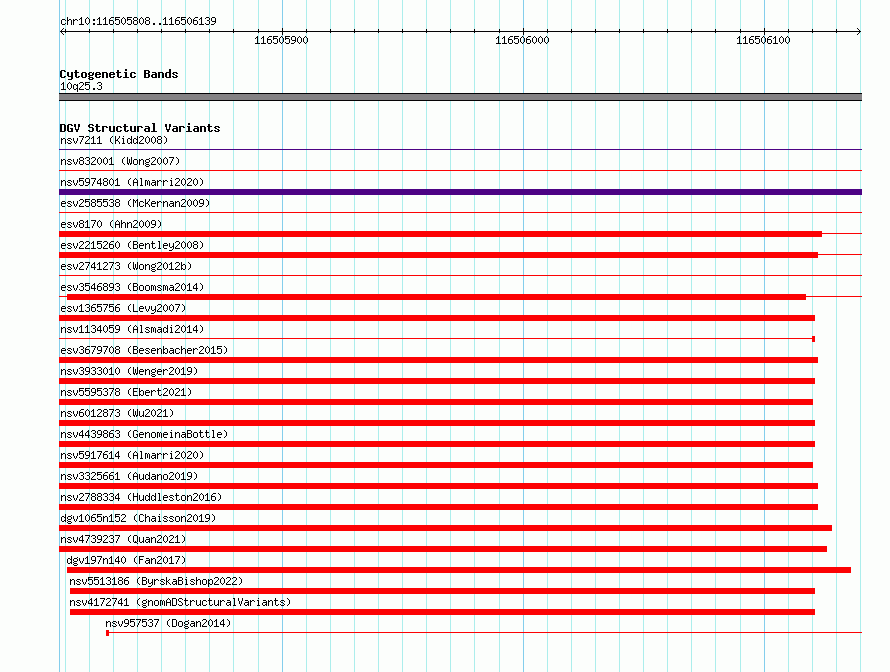Click the 116506000 ruler position label
This screenshot has width=890, height=672.
coord(522,40)
